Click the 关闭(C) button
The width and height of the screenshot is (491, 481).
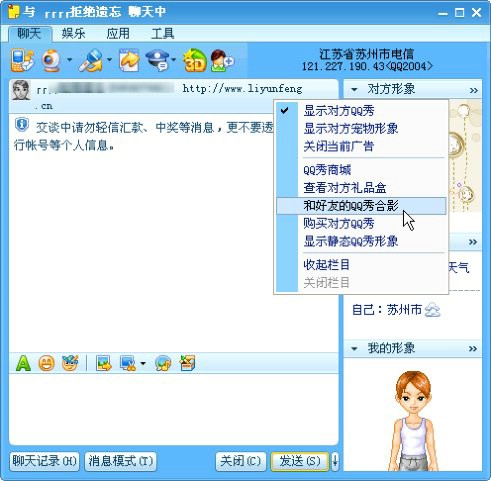(x=241, y=461)
